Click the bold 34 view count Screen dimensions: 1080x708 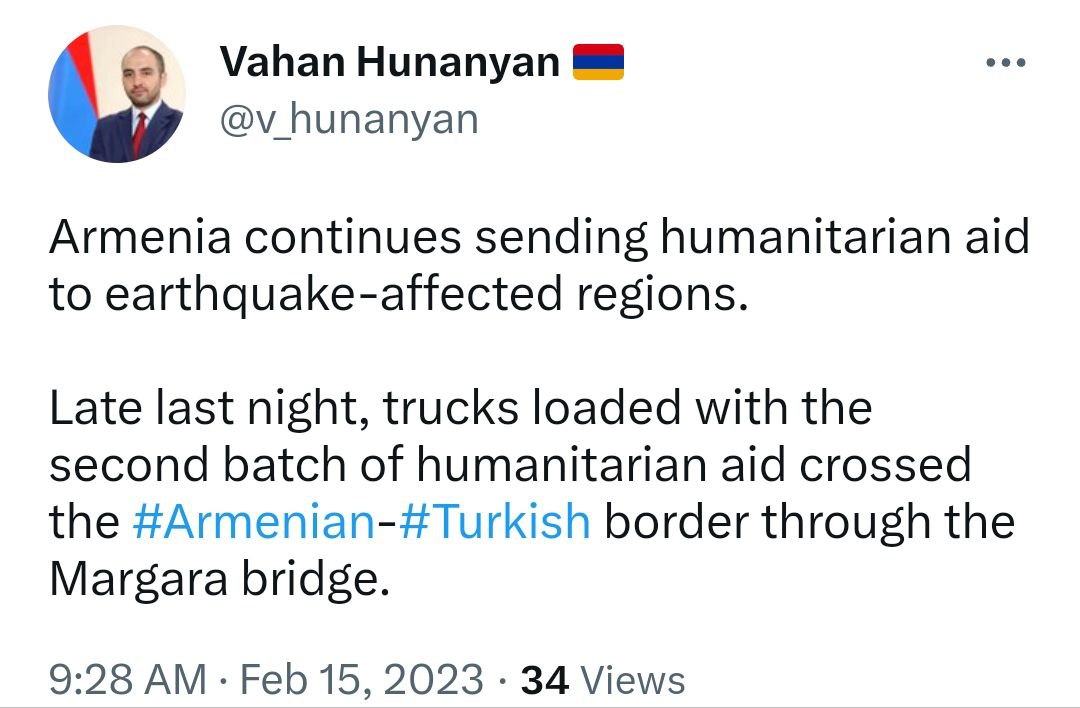pos(545,680)
